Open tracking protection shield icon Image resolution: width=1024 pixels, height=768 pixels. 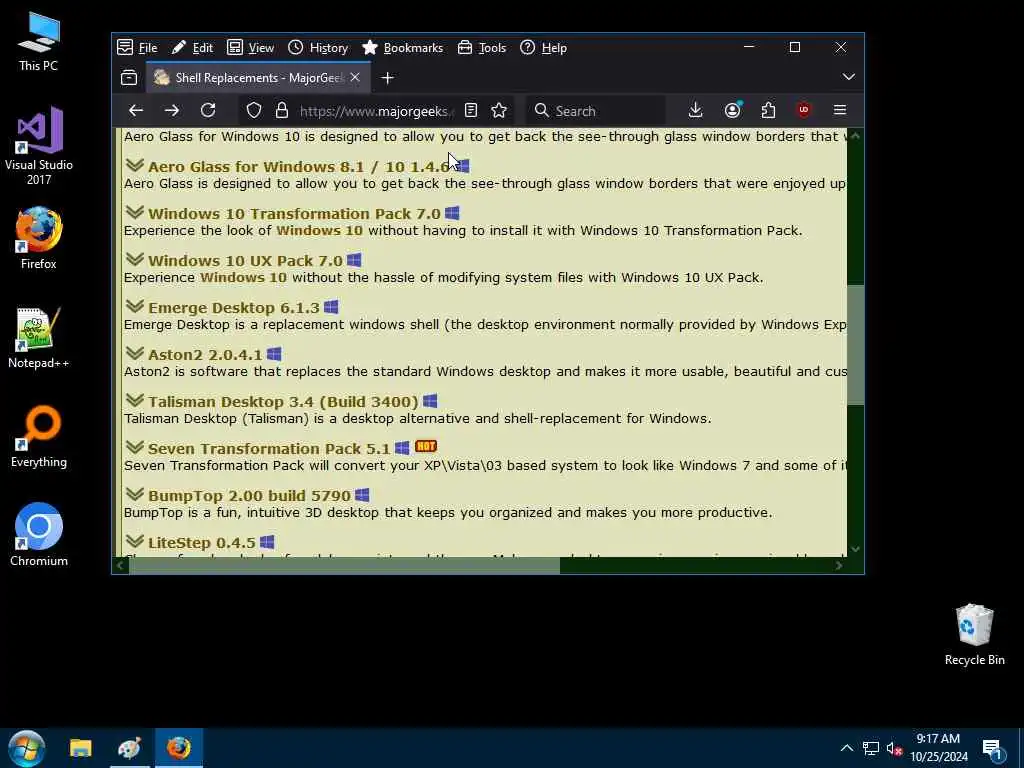point(254,111)
